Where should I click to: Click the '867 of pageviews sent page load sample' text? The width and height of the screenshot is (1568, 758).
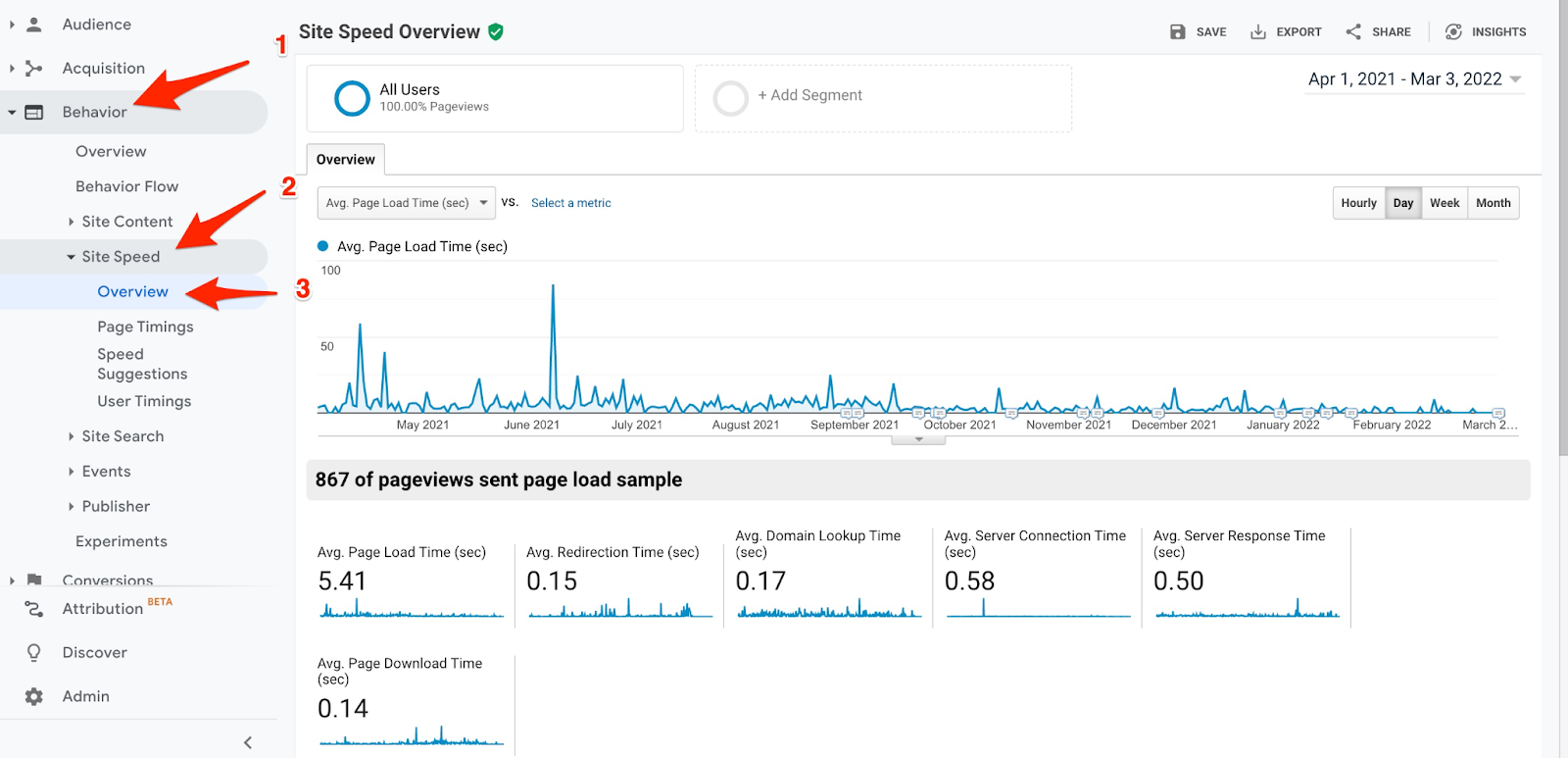click(x=499, y=480)
